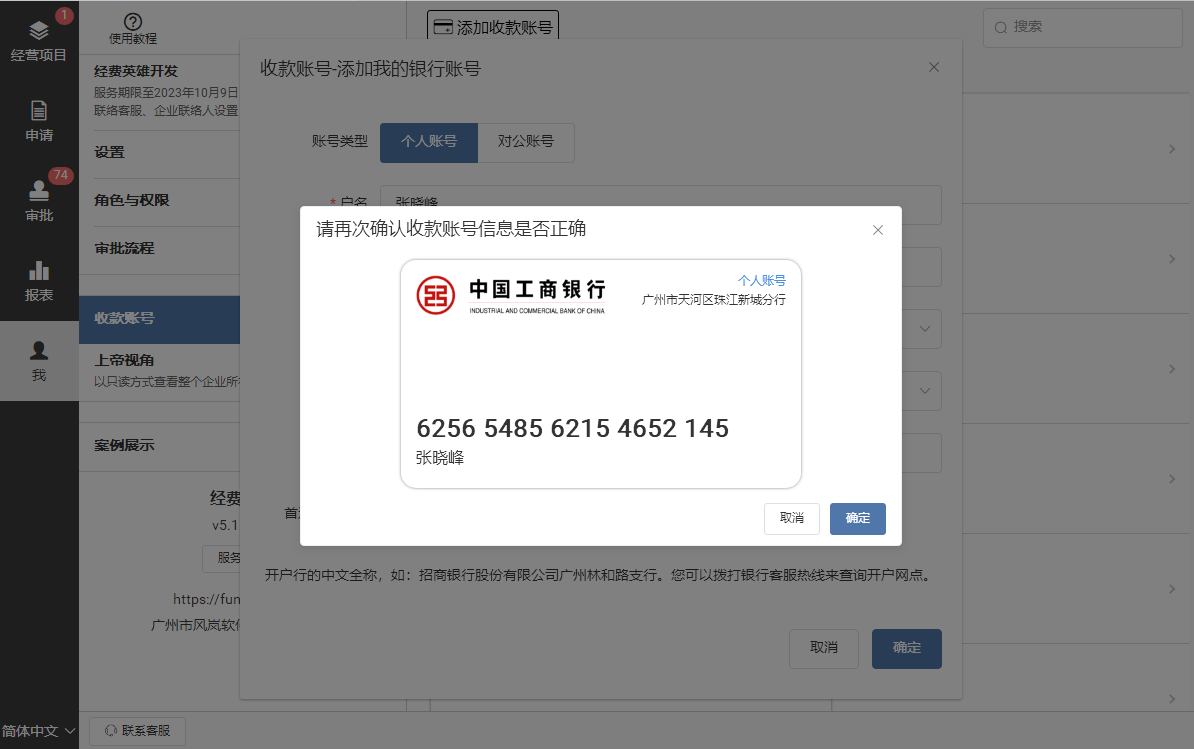Confirm account info with 确定 in confirmation dialog
Viewport: 1194px width, 749px height.
[x=857, y=518]
